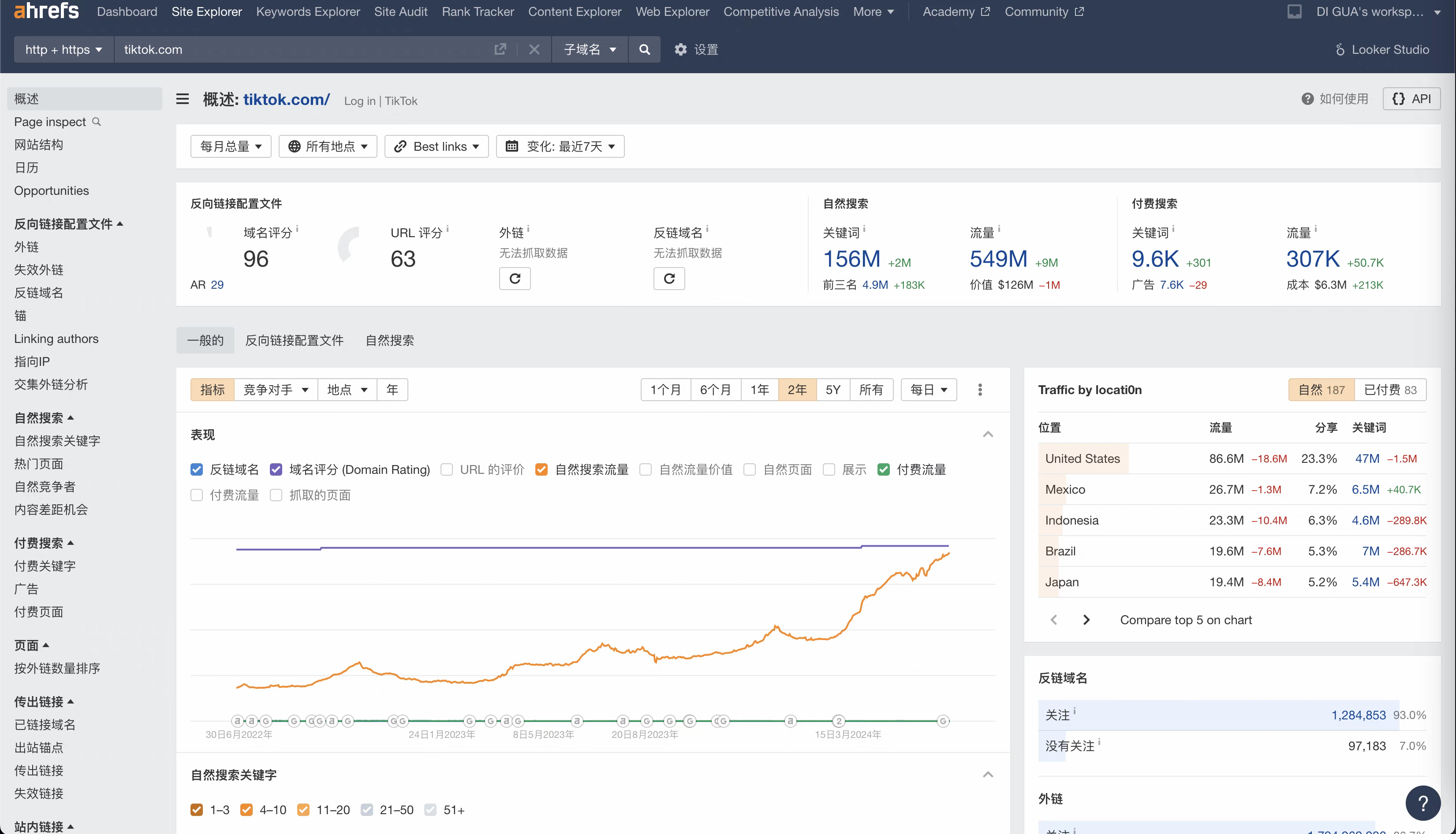Go to next Traffic by location page
The height and width of the screenshot is (834, 1456).
1086,620
